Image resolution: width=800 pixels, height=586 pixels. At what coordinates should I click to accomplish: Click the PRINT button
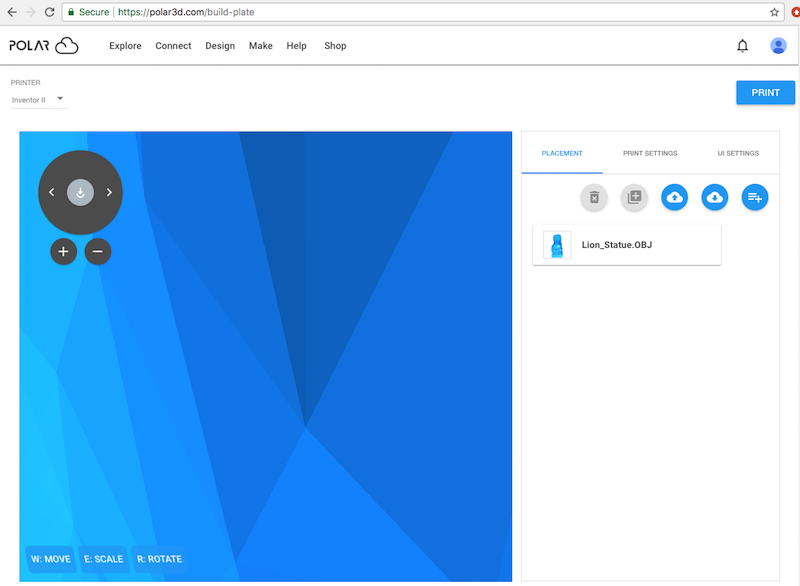765,92
